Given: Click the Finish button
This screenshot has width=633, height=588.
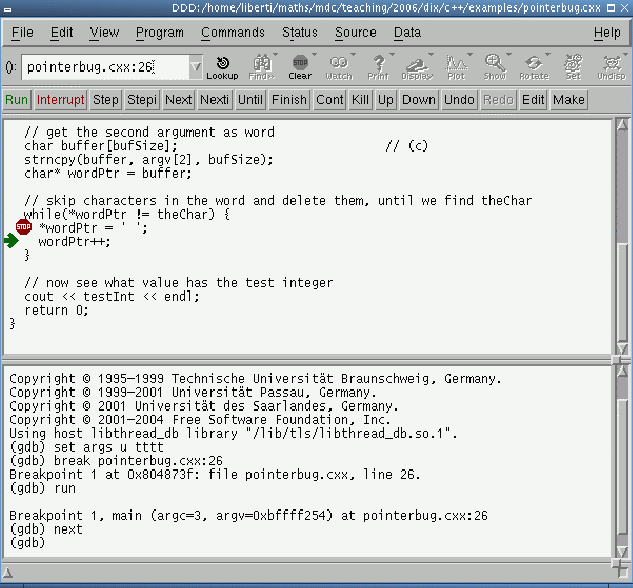Looking at the screenshot, I should click(x=289, y=100).
